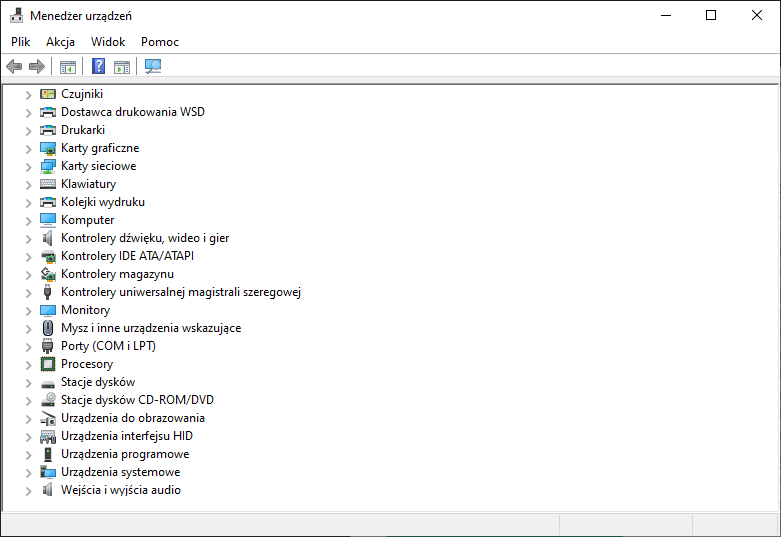This screenshot has width=781, height=538.
Task: Expand Karty sieciowe chevron
Action: (x=28, y=166)
